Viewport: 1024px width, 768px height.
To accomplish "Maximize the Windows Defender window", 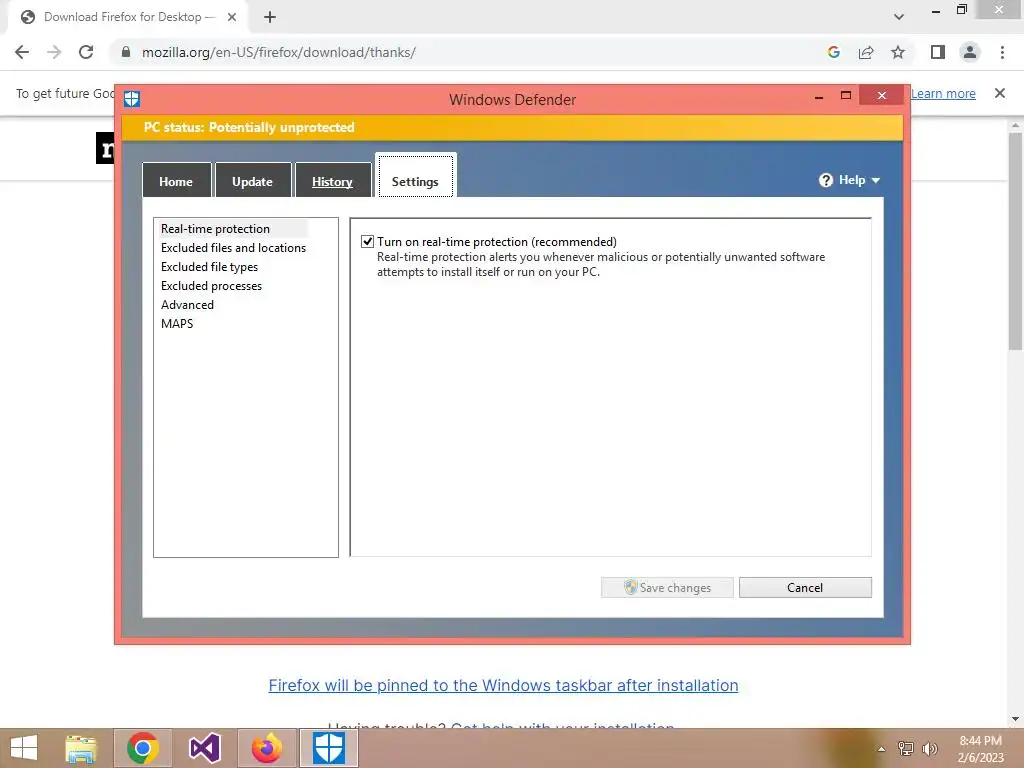I will (x=846, y=95).
